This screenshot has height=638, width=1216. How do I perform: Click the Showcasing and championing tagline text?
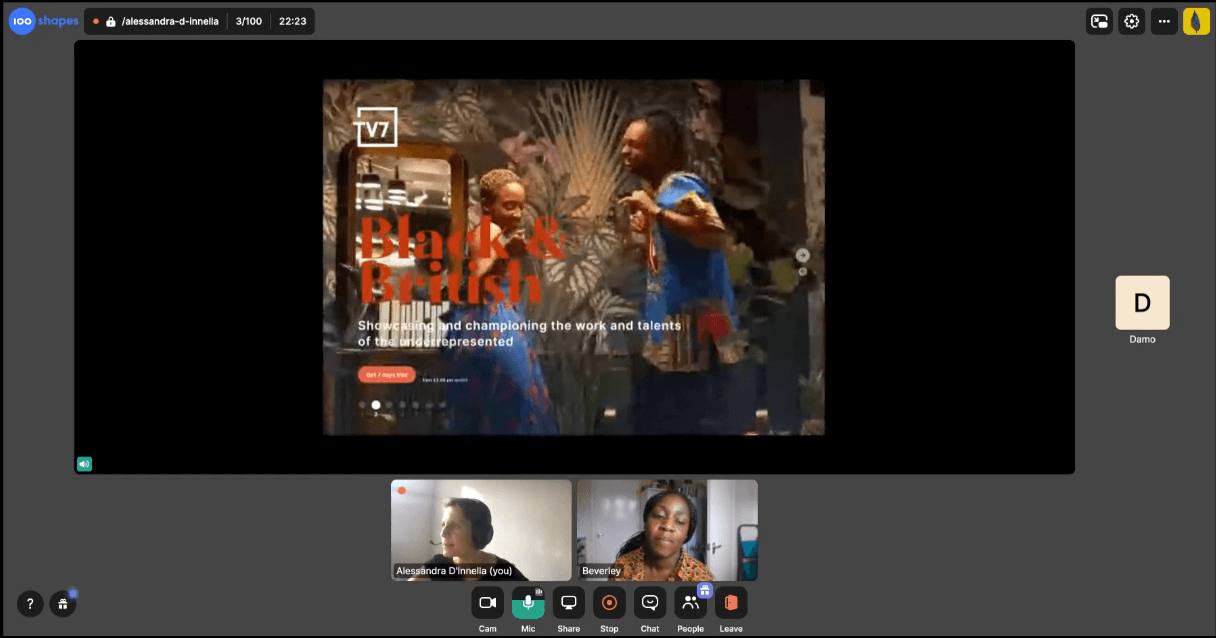coord(519,333)
